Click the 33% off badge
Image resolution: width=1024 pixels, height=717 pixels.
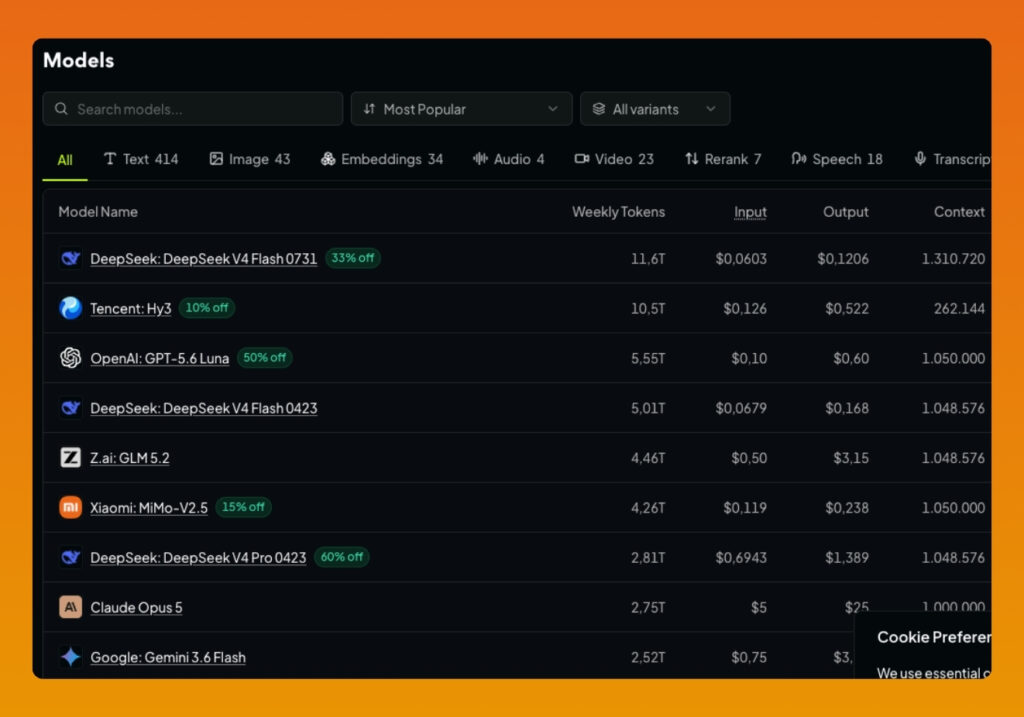pyautogui.click(x=353, y=258)
